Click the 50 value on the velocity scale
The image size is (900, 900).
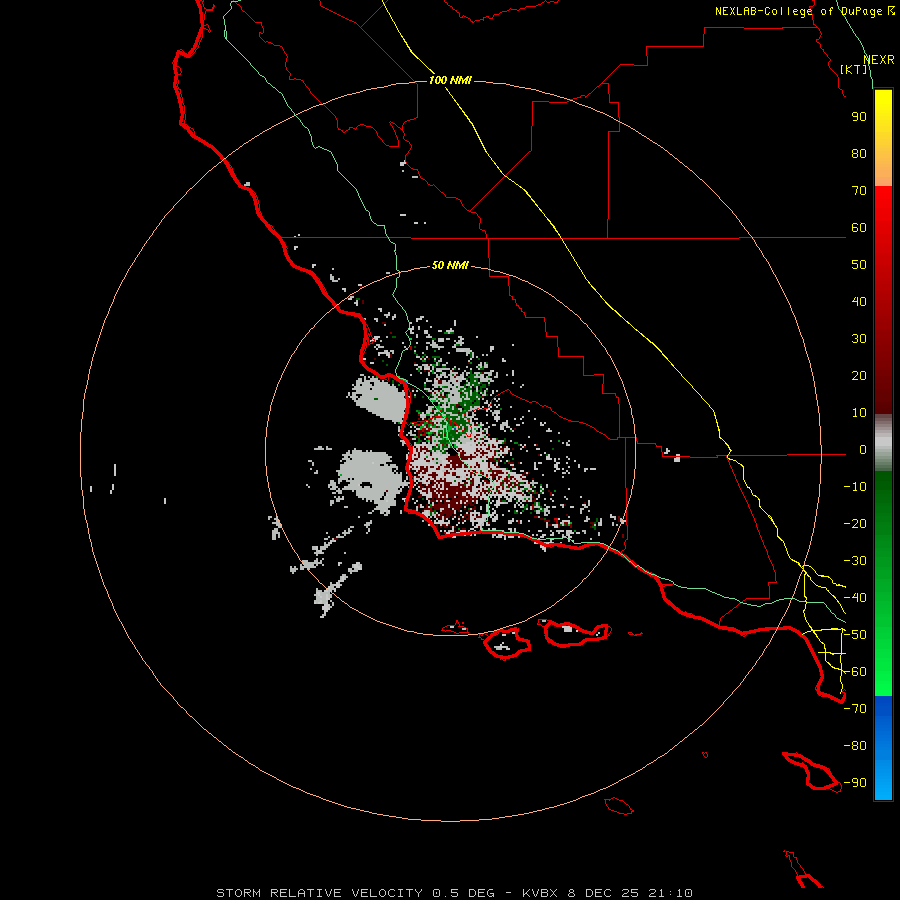click(859, 265)
